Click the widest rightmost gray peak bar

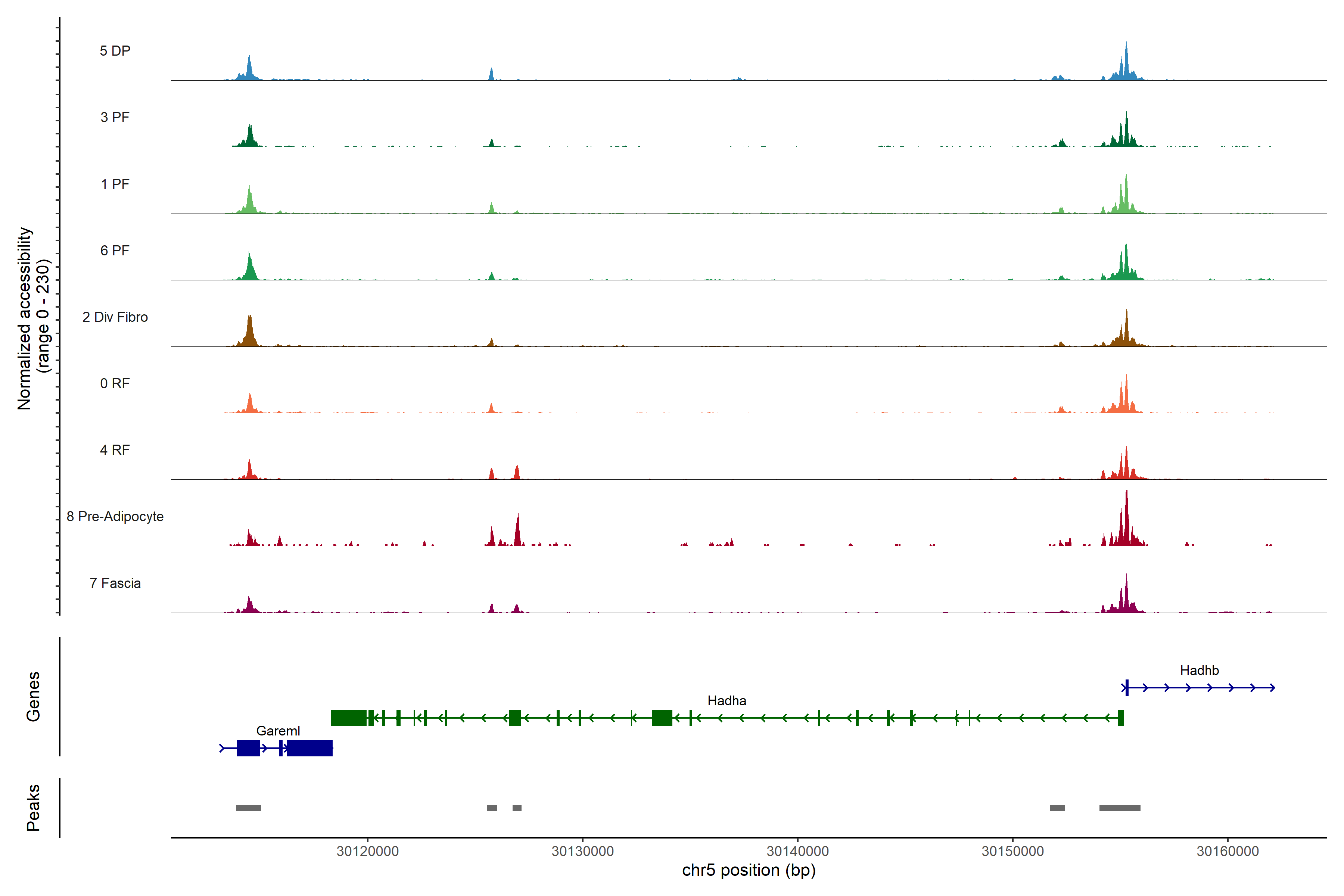pyautogui.click(x=1119, y=808)
